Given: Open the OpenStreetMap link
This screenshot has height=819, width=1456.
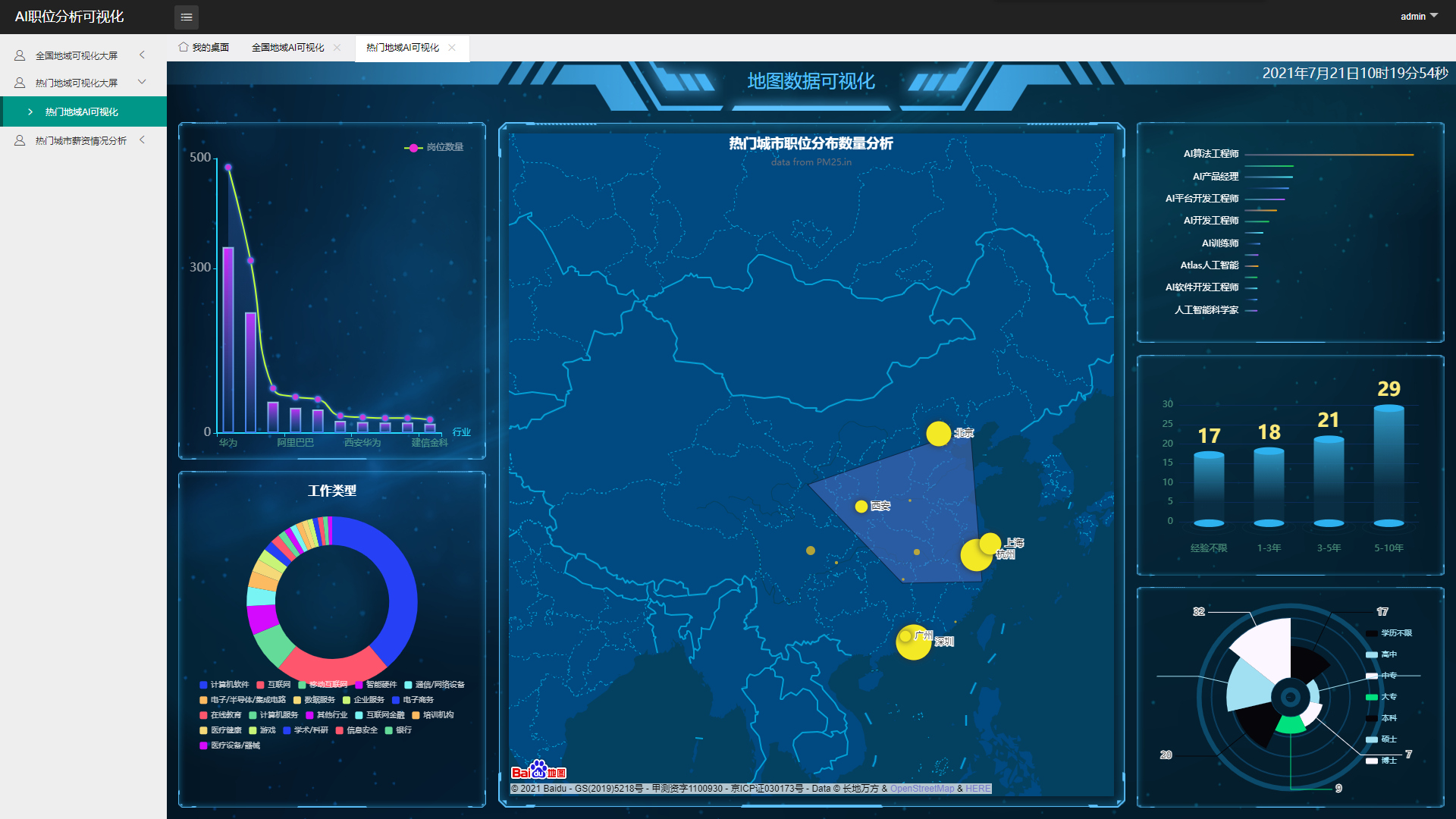Looking at the screenshot, I should tap(922, 789).
